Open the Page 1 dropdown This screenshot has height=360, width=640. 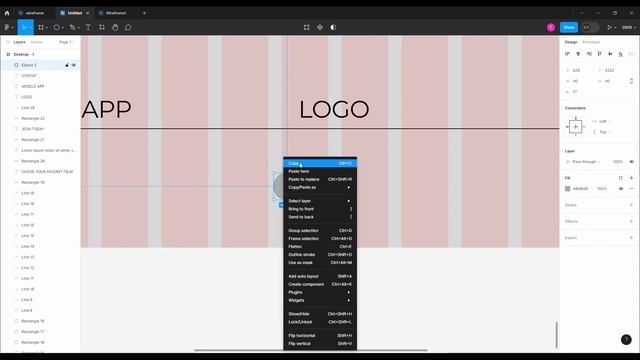[66, 42]
